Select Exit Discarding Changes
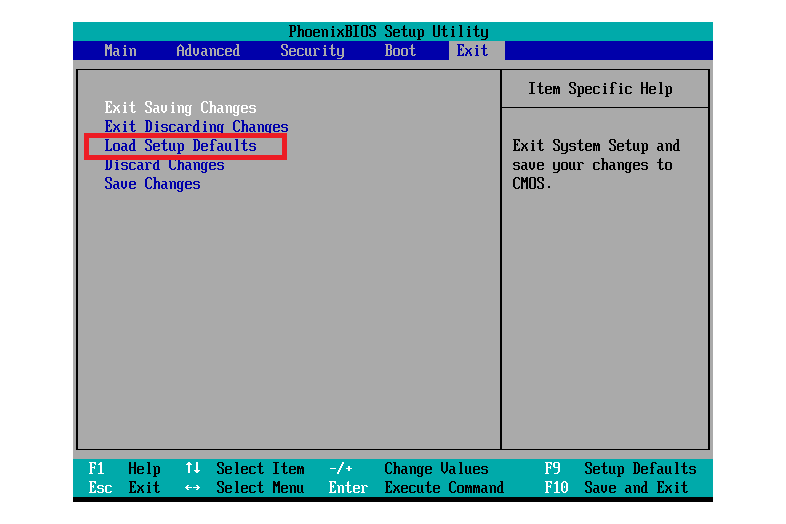Screen dimensions: 786x524 [196, 127]
